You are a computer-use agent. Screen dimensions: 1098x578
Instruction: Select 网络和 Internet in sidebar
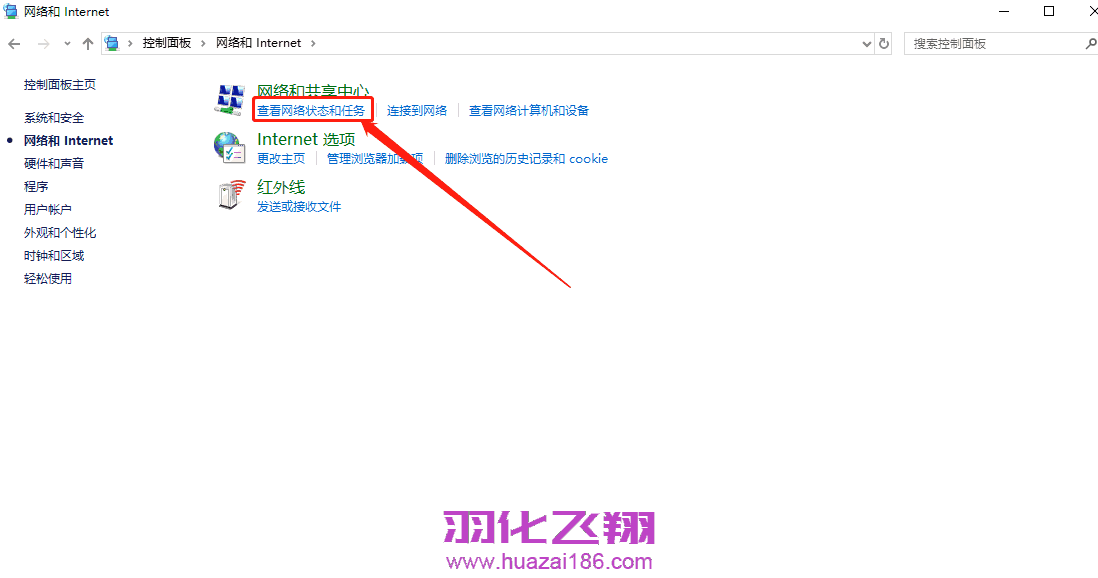[x=69, y=140]
